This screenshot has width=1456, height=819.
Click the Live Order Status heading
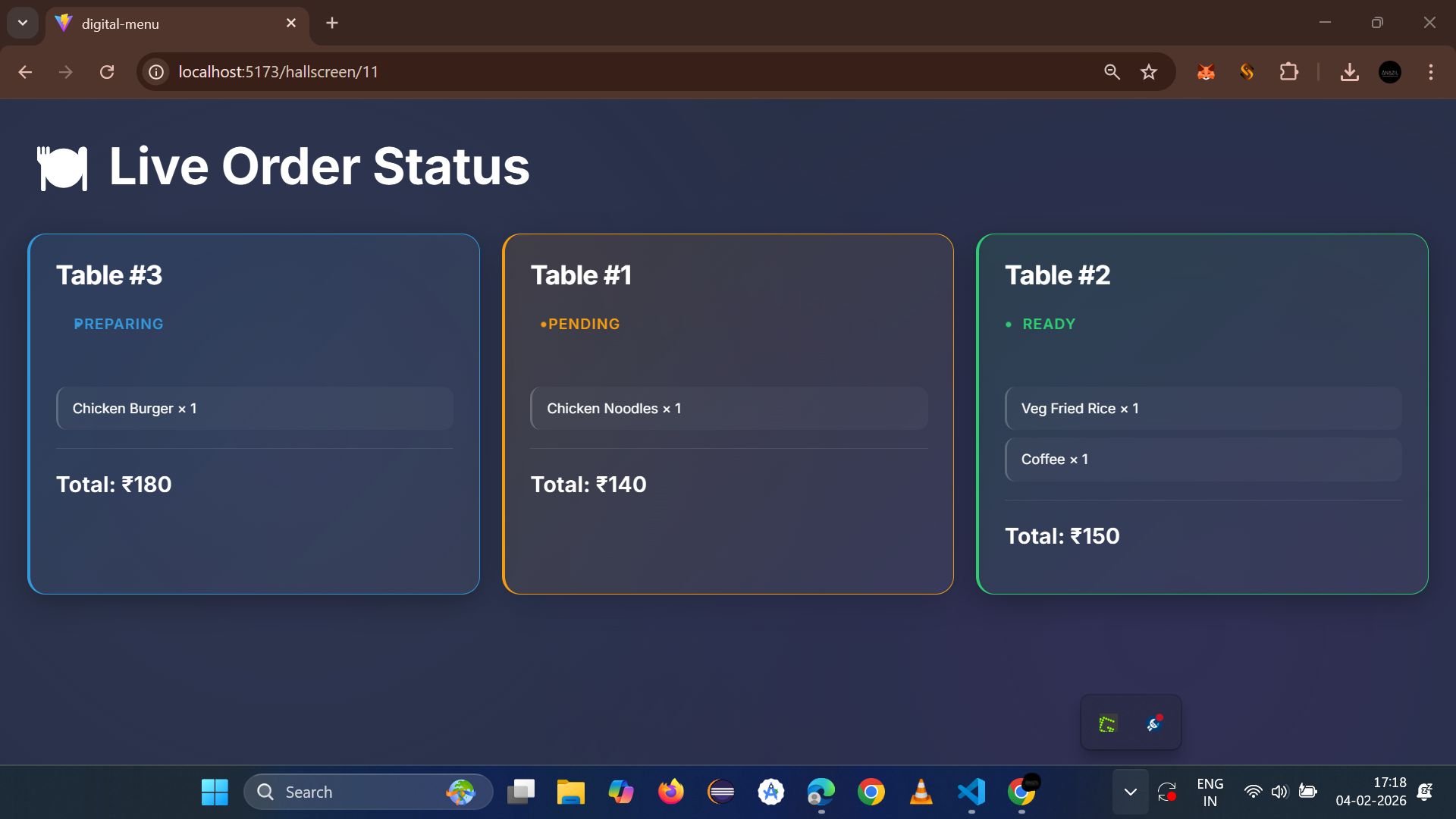tap(319, 166)
